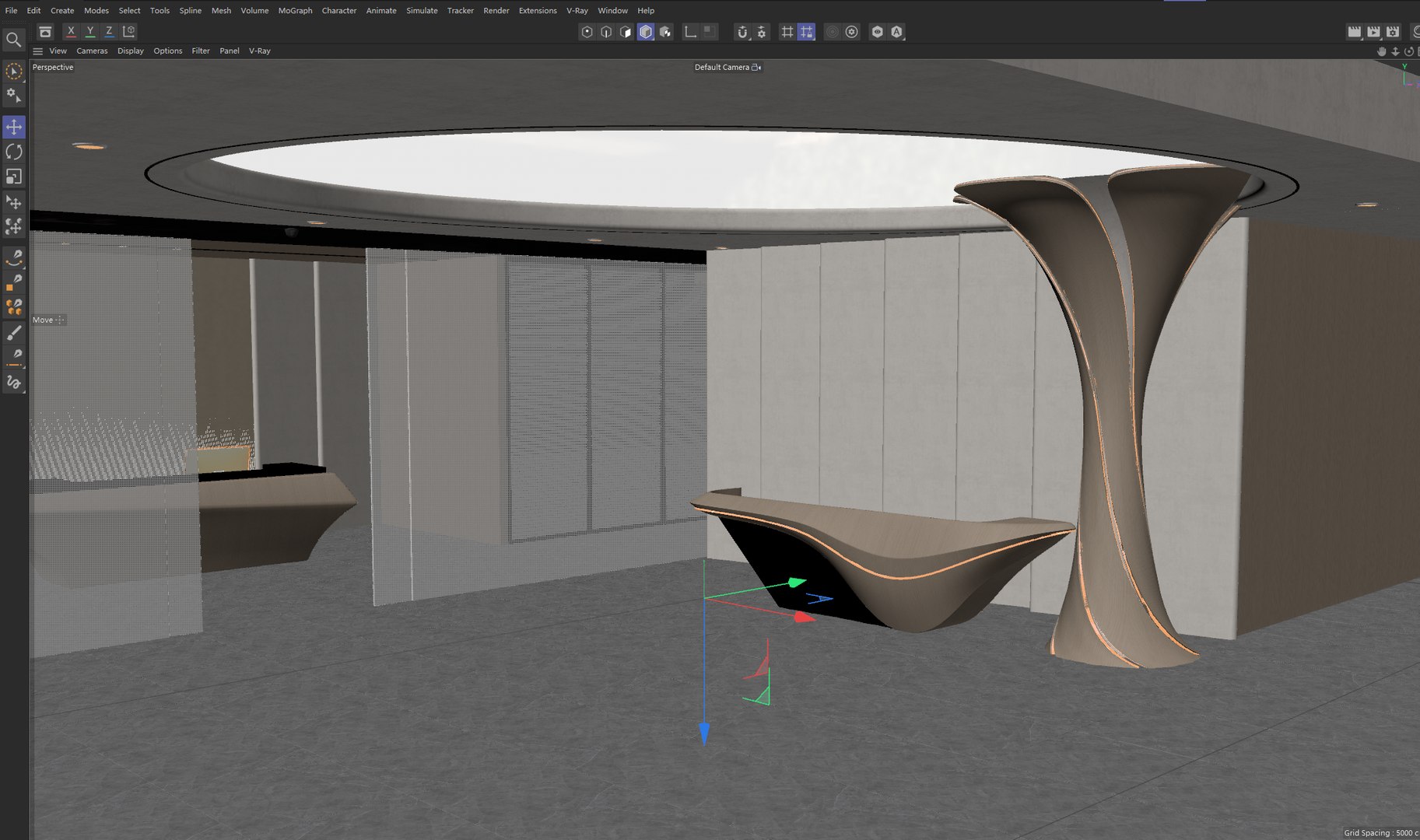The width and height of the screenshot is (1420, 840).
Task: Click the Default Camera label
Action: [x=722, y=68]
